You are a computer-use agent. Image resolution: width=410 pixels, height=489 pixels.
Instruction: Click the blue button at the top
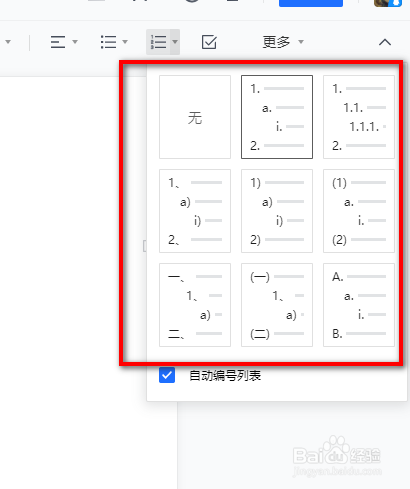point(311,3)
